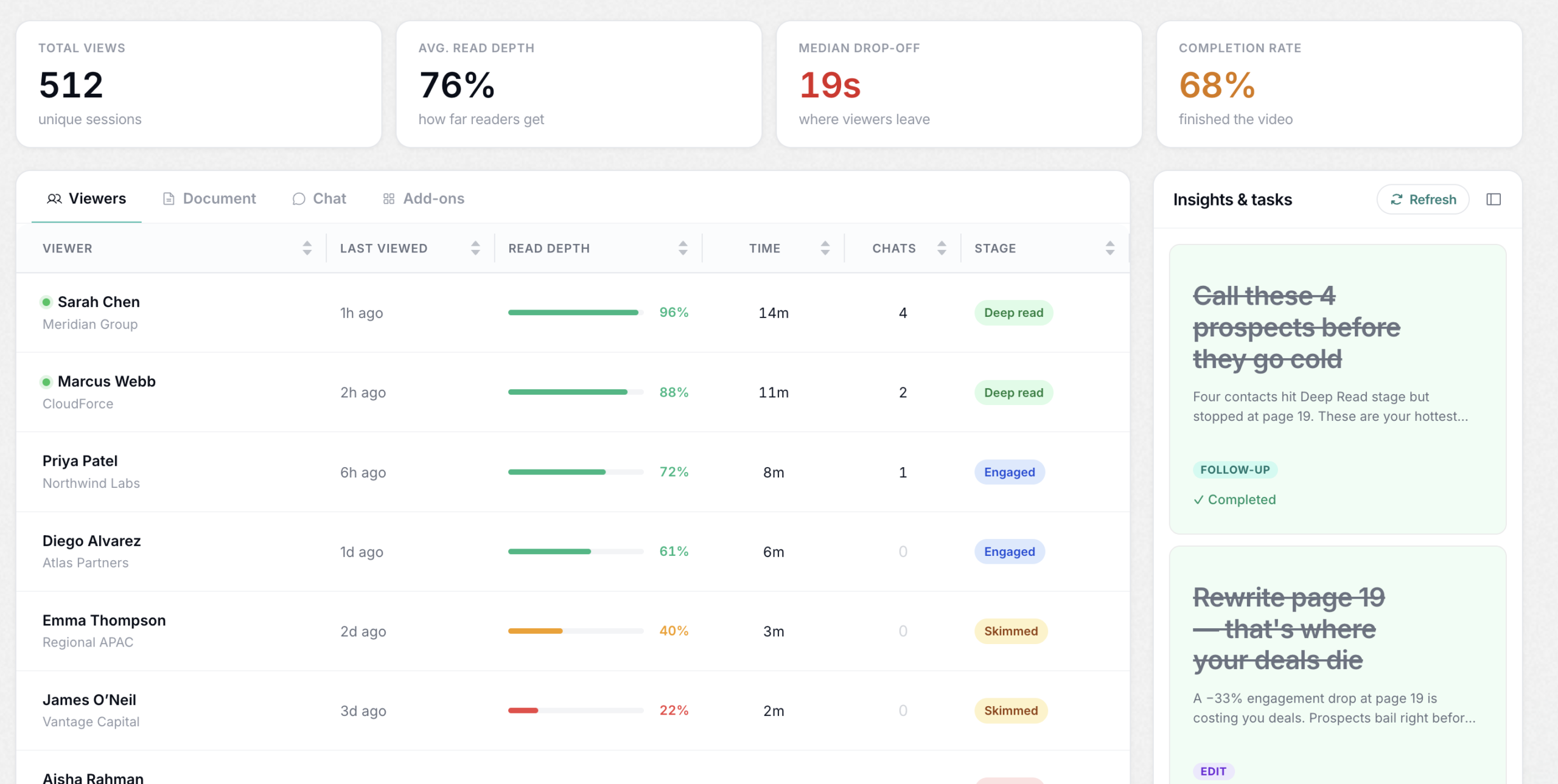This screenshot has height=784, width=1558.
Task: Open the Add-ons tab
Action: point(424,199)
